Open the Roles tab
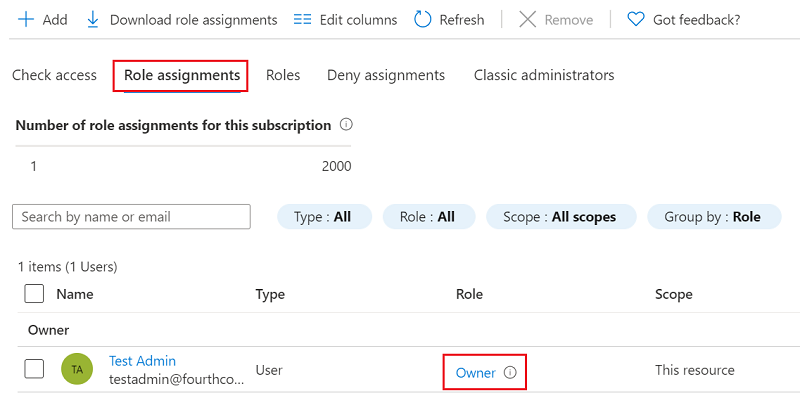The width and height of the screenshot is (800, 398). click(283, 75)
